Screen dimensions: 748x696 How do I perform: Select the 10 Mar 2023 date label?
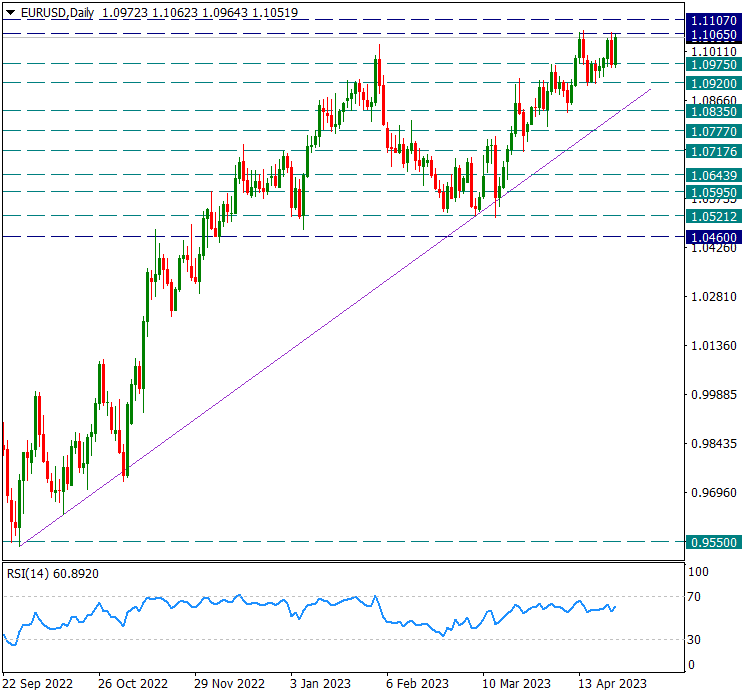[x=517, y=684]
